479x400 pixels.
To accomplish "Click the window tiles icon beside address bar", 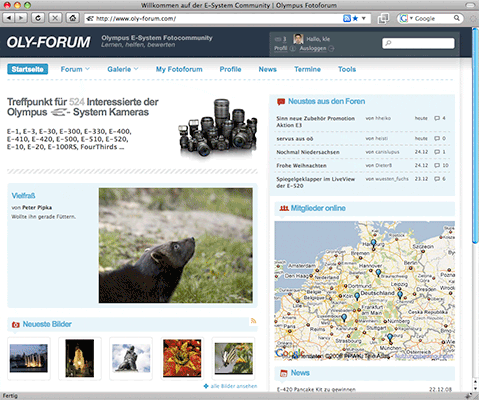I will pos(383,18).
